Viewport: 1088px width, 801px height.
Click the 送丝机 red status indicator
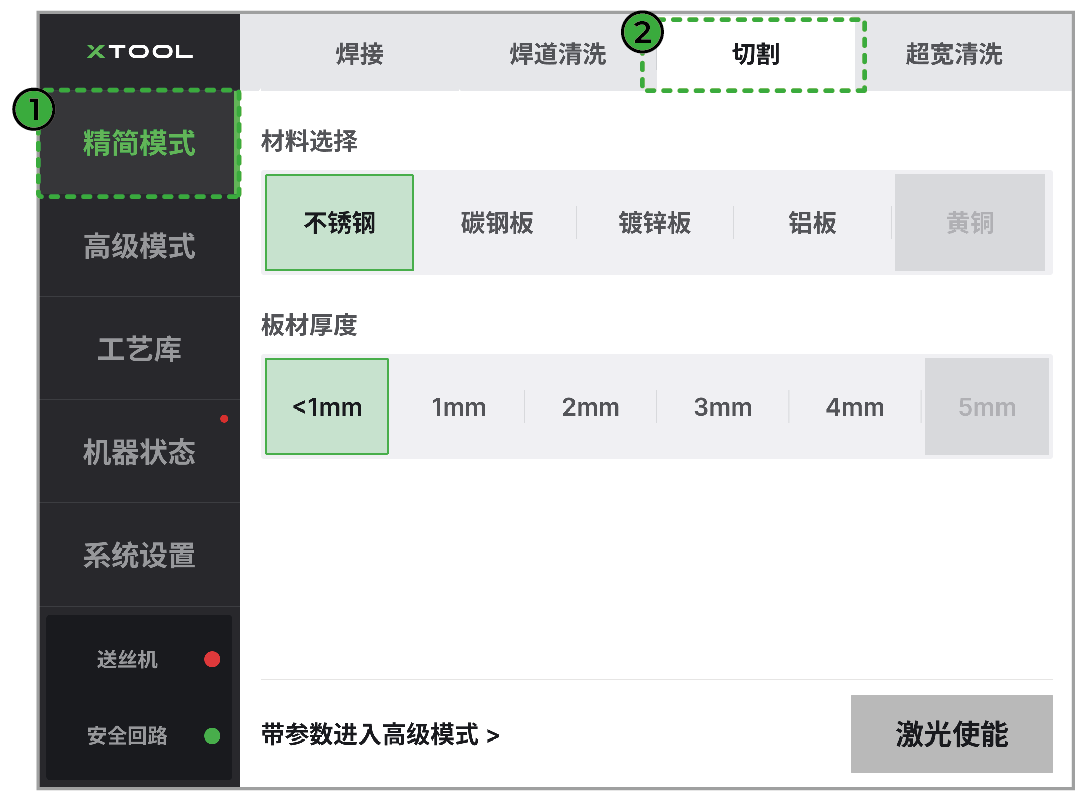tap(212, 659)
